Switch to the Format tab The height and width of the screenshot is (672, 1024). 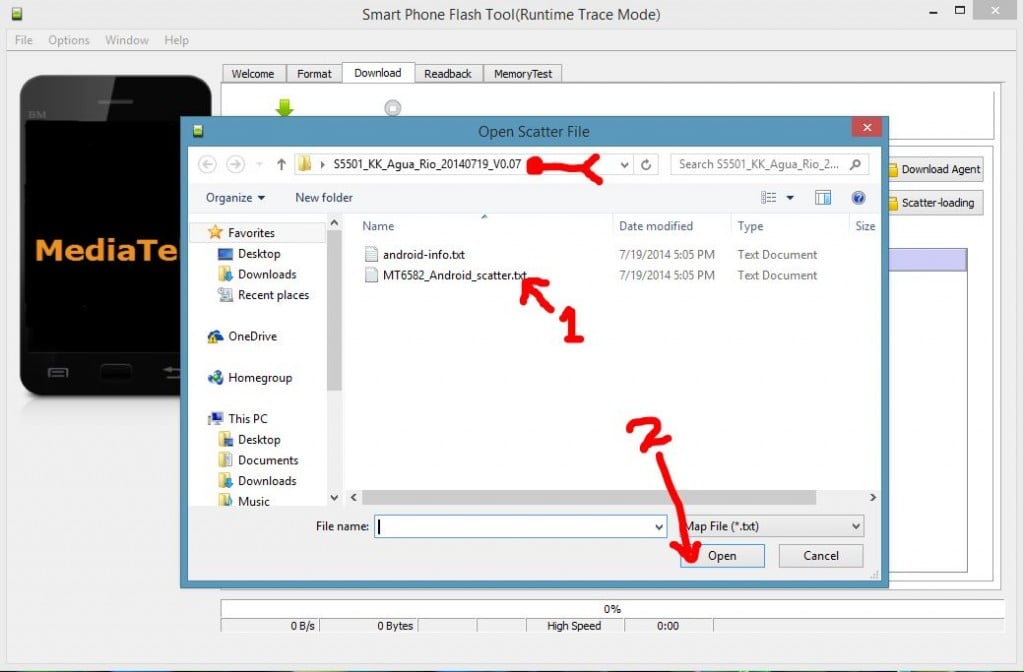click(314, 74)
